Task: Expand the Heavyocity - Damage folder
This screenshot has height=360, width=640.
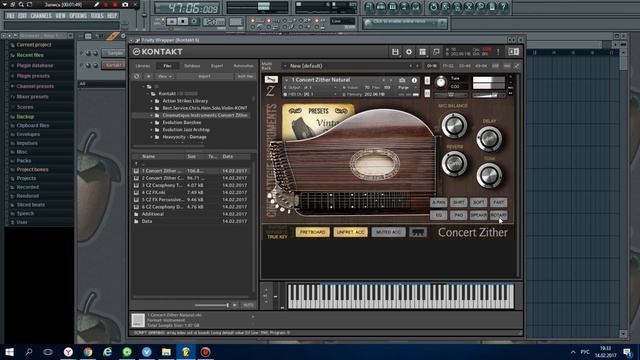Action: pyautogui.click(x=151, y=137)
